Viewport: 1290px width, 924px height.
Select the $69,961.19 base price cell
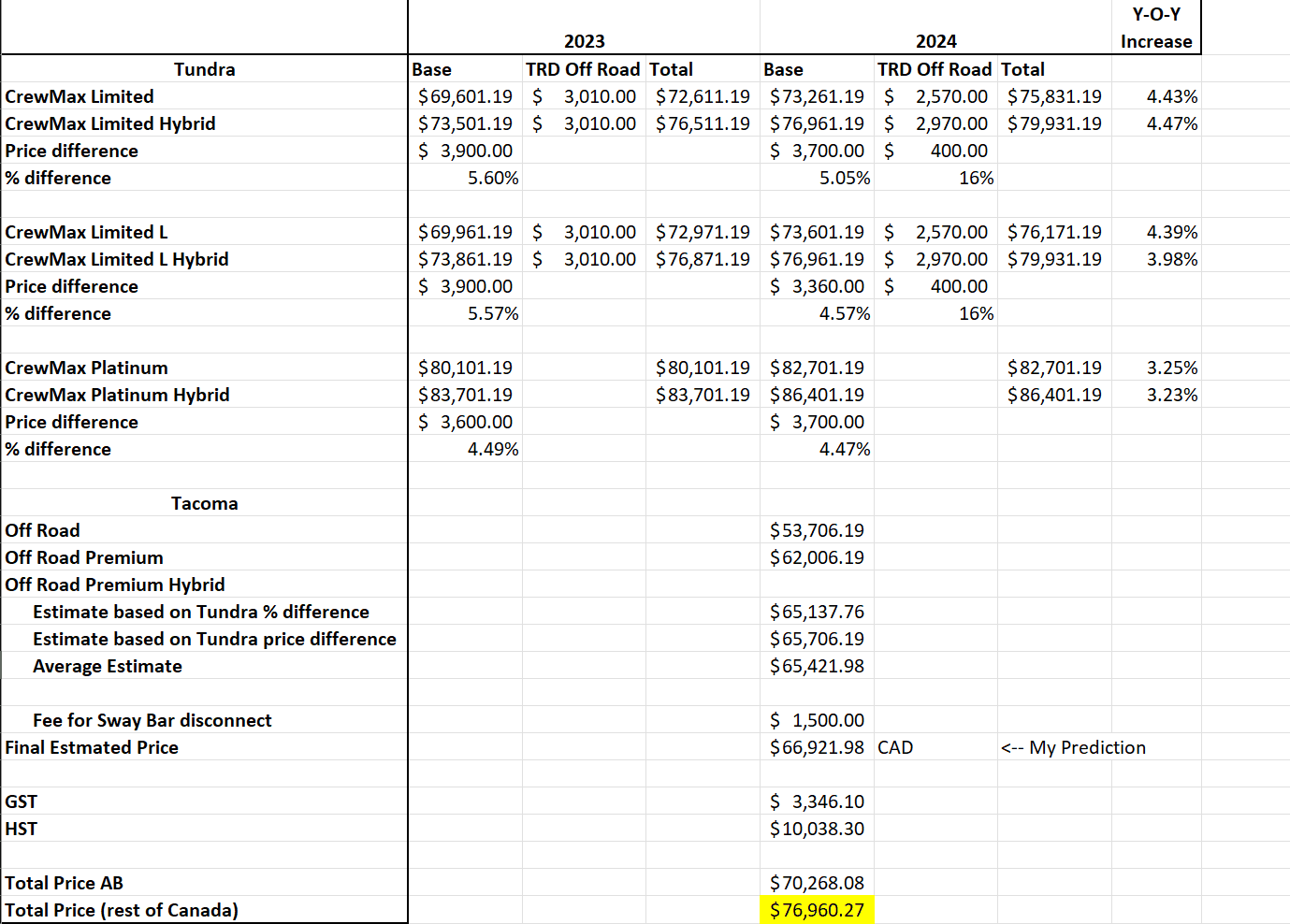point(465,232)
